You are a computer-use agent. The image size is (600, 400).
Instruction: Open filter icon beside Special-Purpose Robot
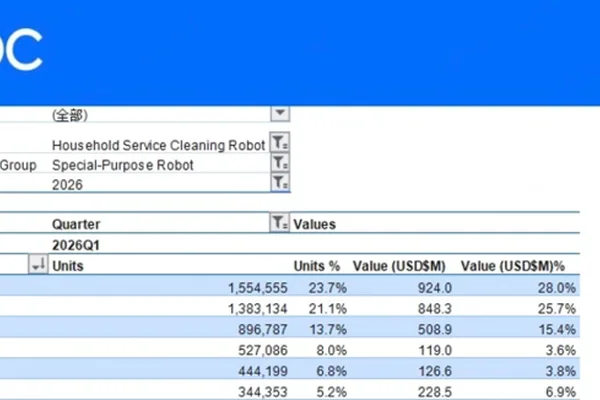pyautogui.click(x=280, y=163)
